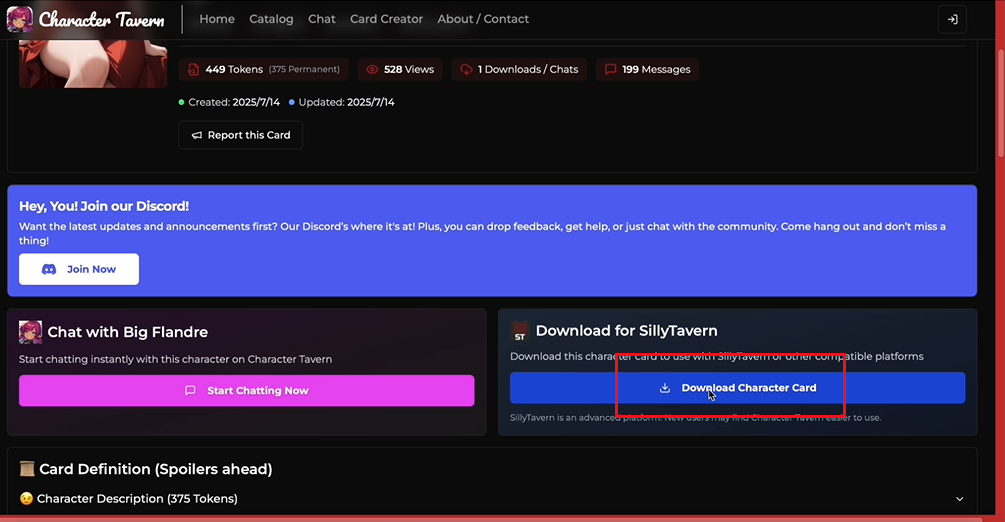Image resolution: width=1005 pixels, height=522 pixels.
Task: Open the Home menu item
Action: 217,19
